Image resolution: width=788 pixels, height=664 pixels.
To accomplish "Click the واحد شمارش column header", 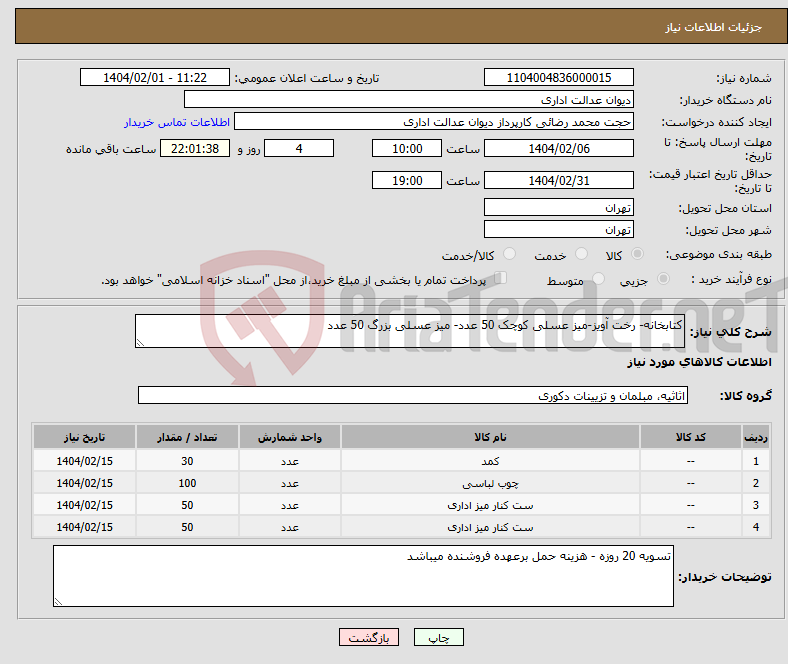I will click(290, 437).
